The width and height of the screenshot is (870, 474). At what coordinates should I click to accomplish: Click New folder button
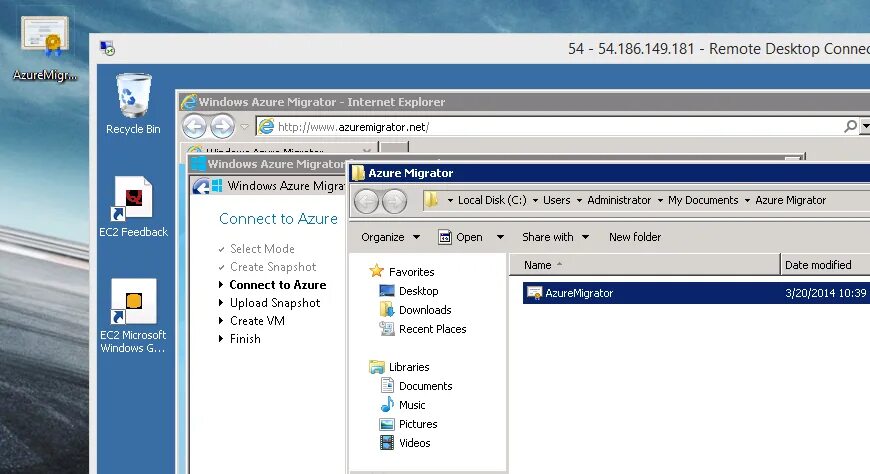point(635,237)
